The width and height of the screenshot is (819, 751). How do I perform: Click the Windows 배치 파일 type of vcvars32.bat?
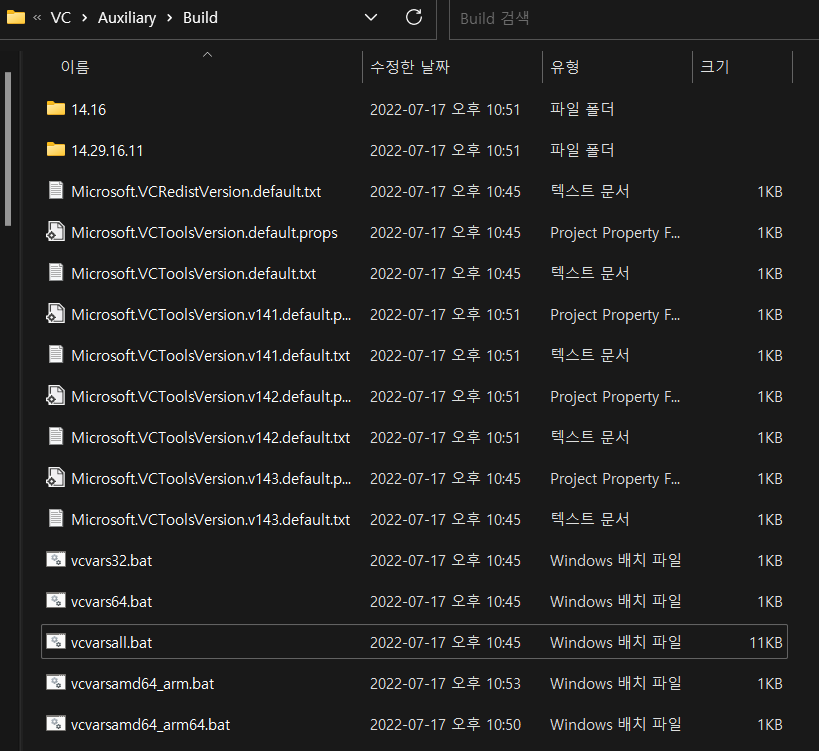pyautogui.click(x=615, y=560)
